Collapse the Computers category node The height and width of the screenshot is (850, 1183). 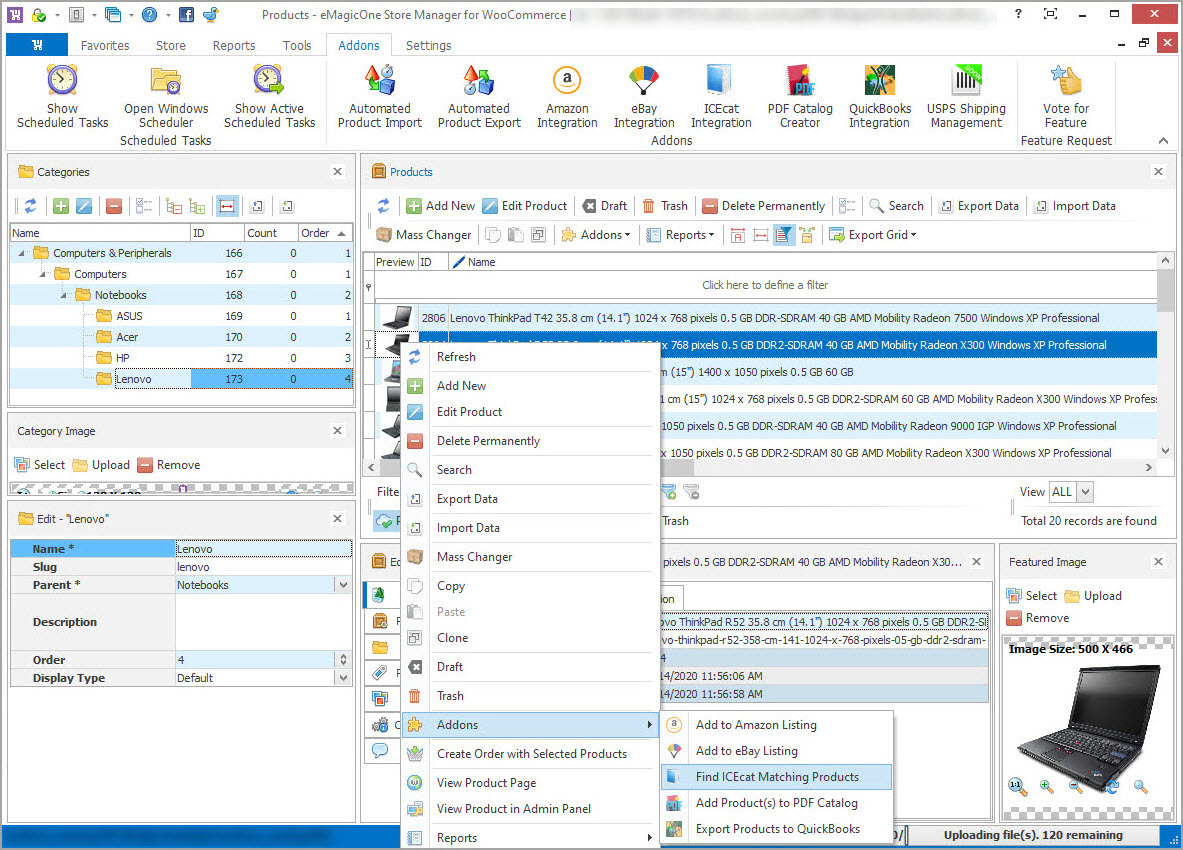pos(42,275)
